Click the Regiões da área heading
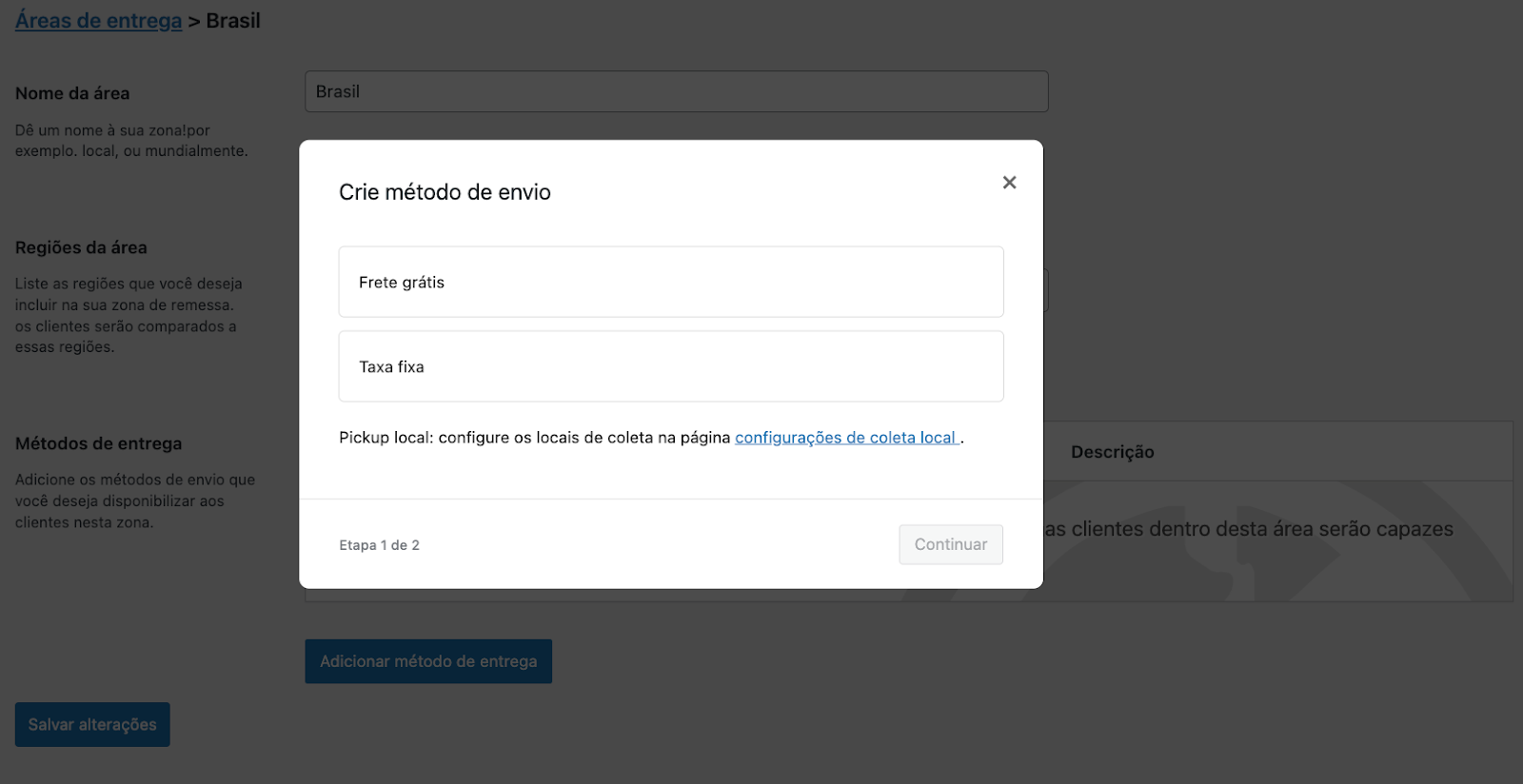Screen dimensions: 1523x784 click(81, 247)
